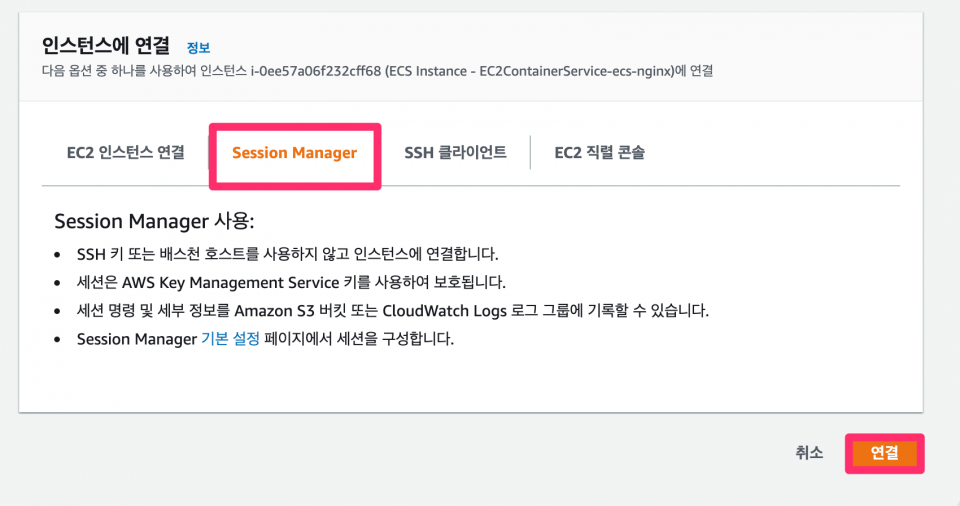Open the 정보 link beside the title
This screenshot has width=960, height=506.
click(x=198, y=47)
